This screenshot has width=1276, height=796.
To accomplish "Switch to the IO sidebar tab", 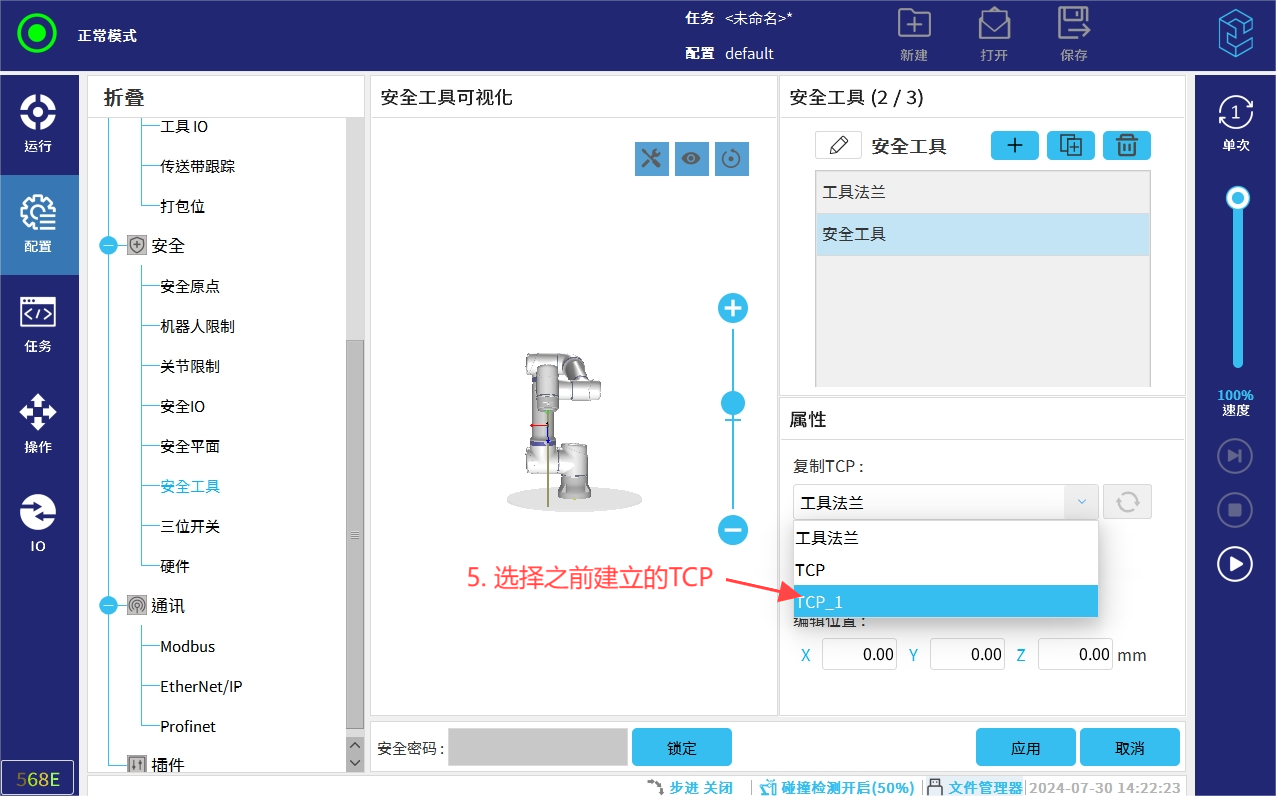I will [38, 524].
